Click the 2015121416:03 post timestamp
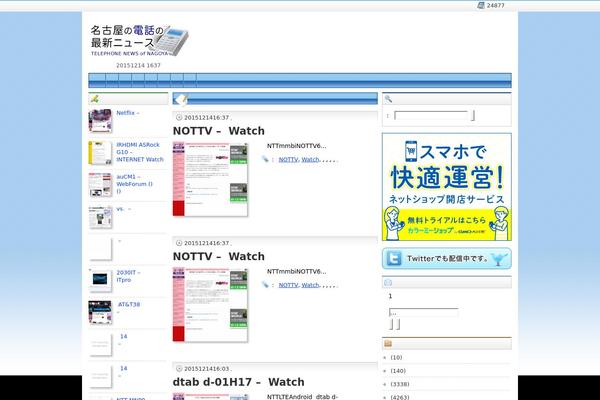Viewport: 600px width, 400px height. click(207, 369)
